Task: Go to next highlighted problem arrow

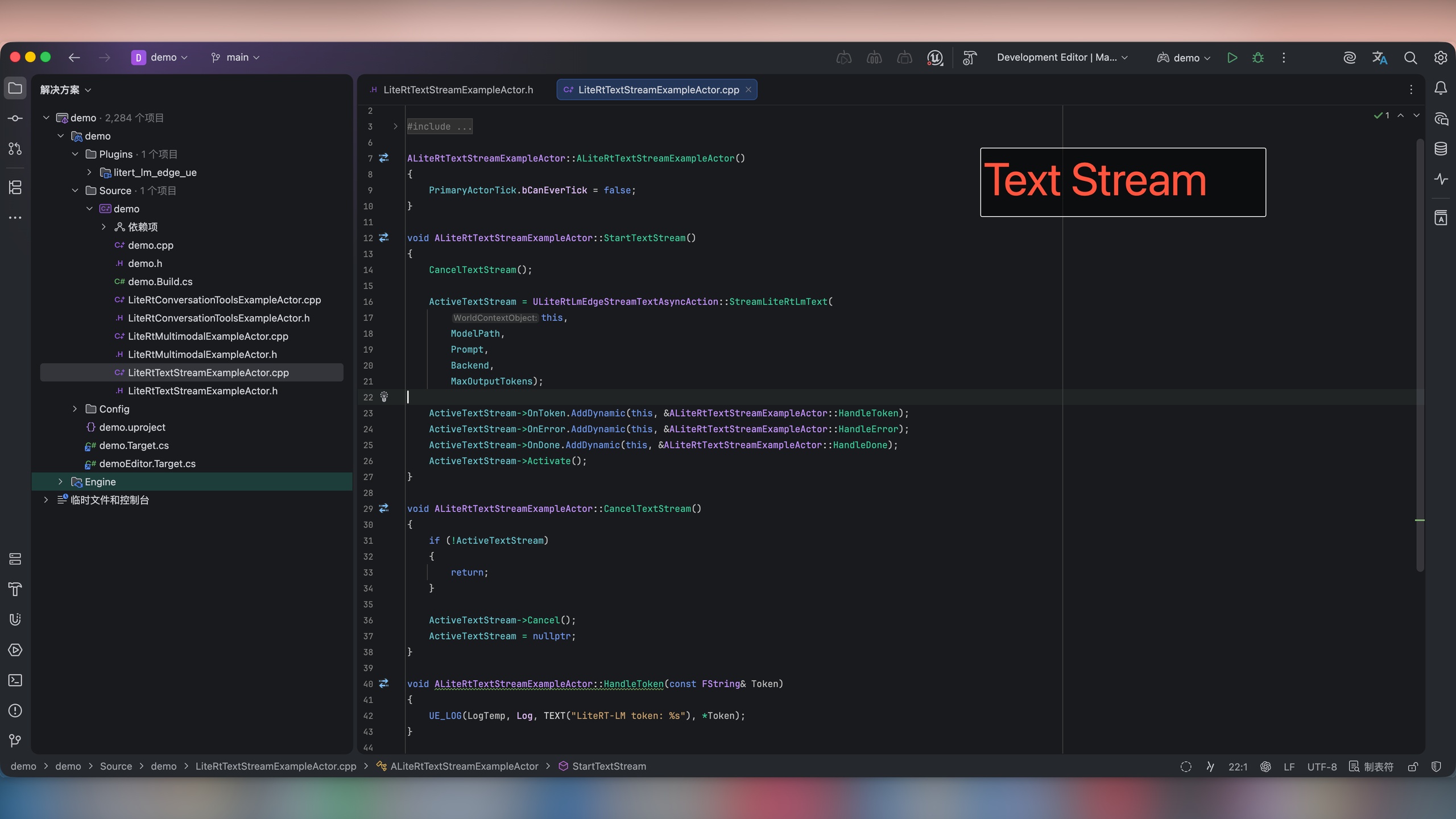Action: tap(1416, 115)
